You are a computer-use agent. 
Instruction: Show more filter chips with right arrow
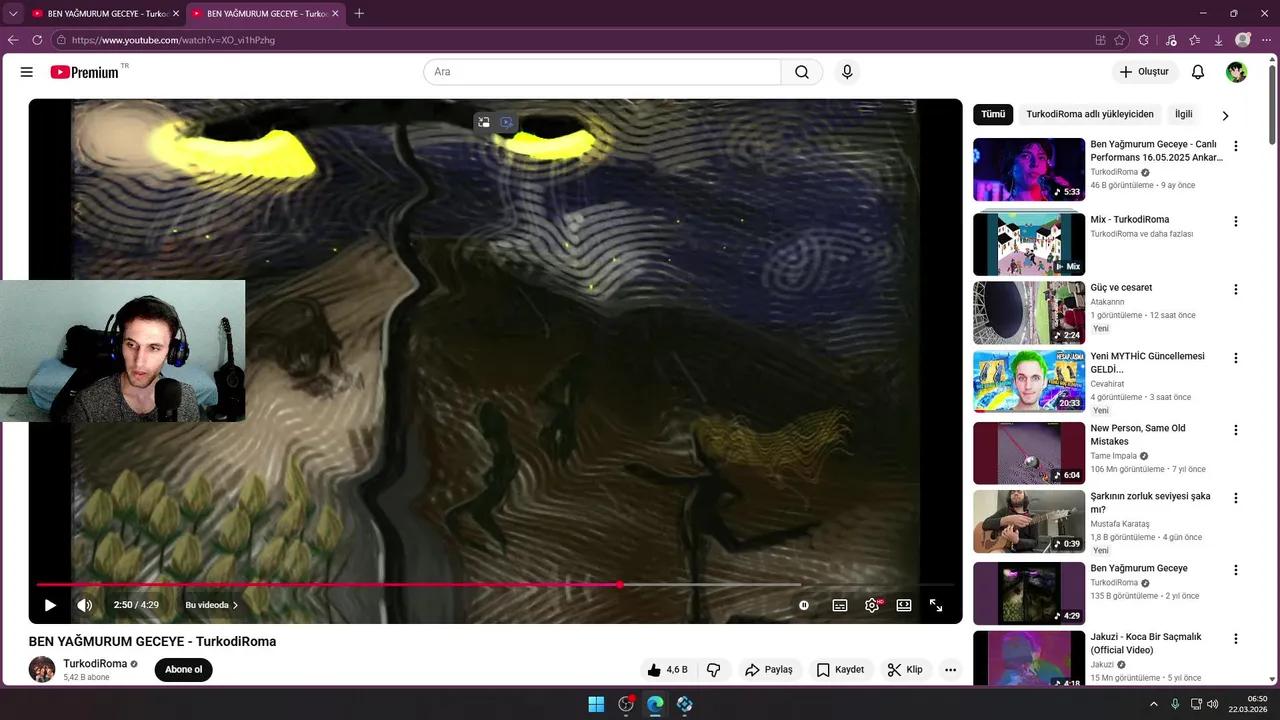[x=1225, y=115]
